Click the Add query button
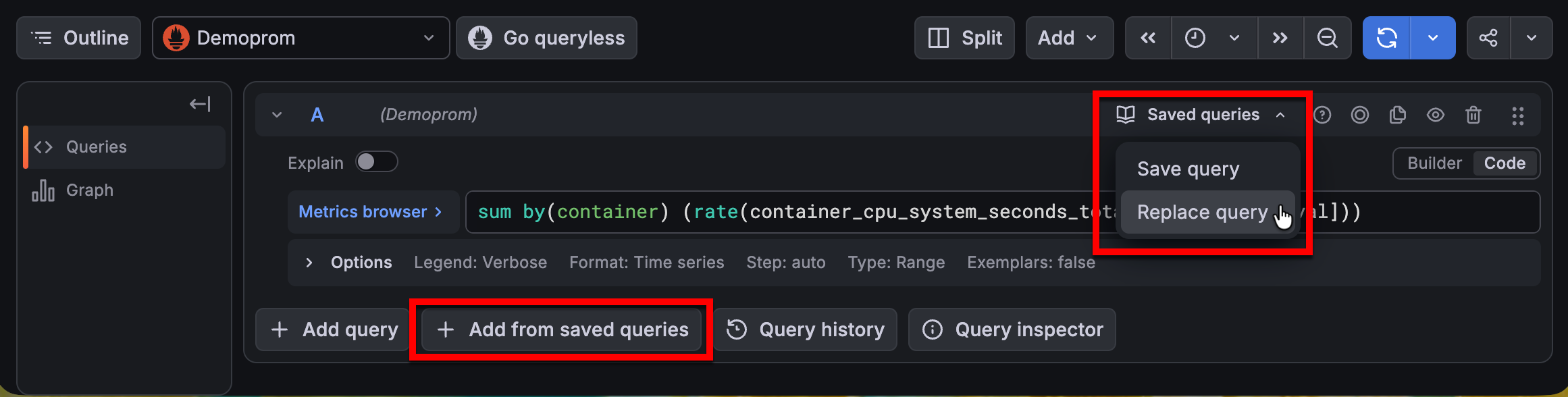 click(x=334, y=329)
